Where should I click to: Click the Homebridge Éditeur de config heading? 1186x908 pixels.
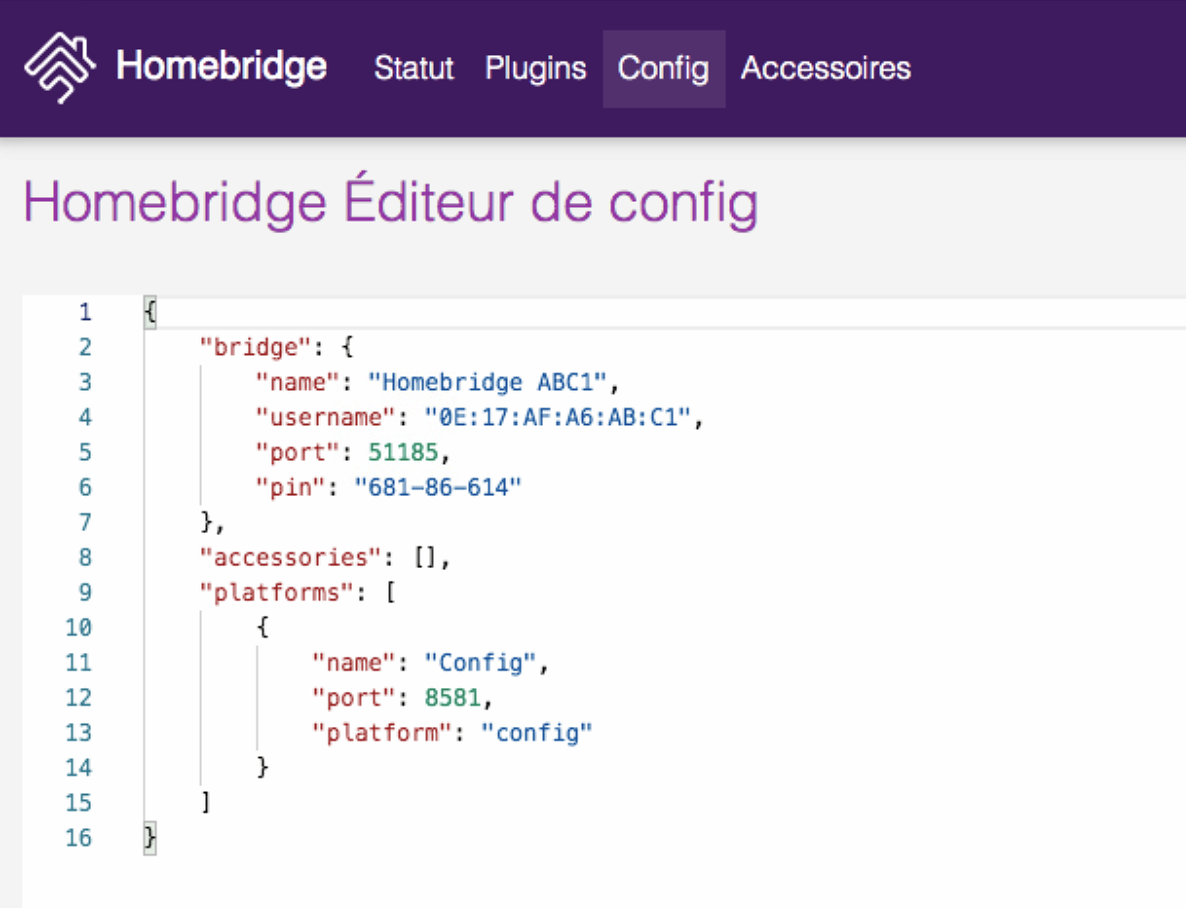tap(390, 201)
